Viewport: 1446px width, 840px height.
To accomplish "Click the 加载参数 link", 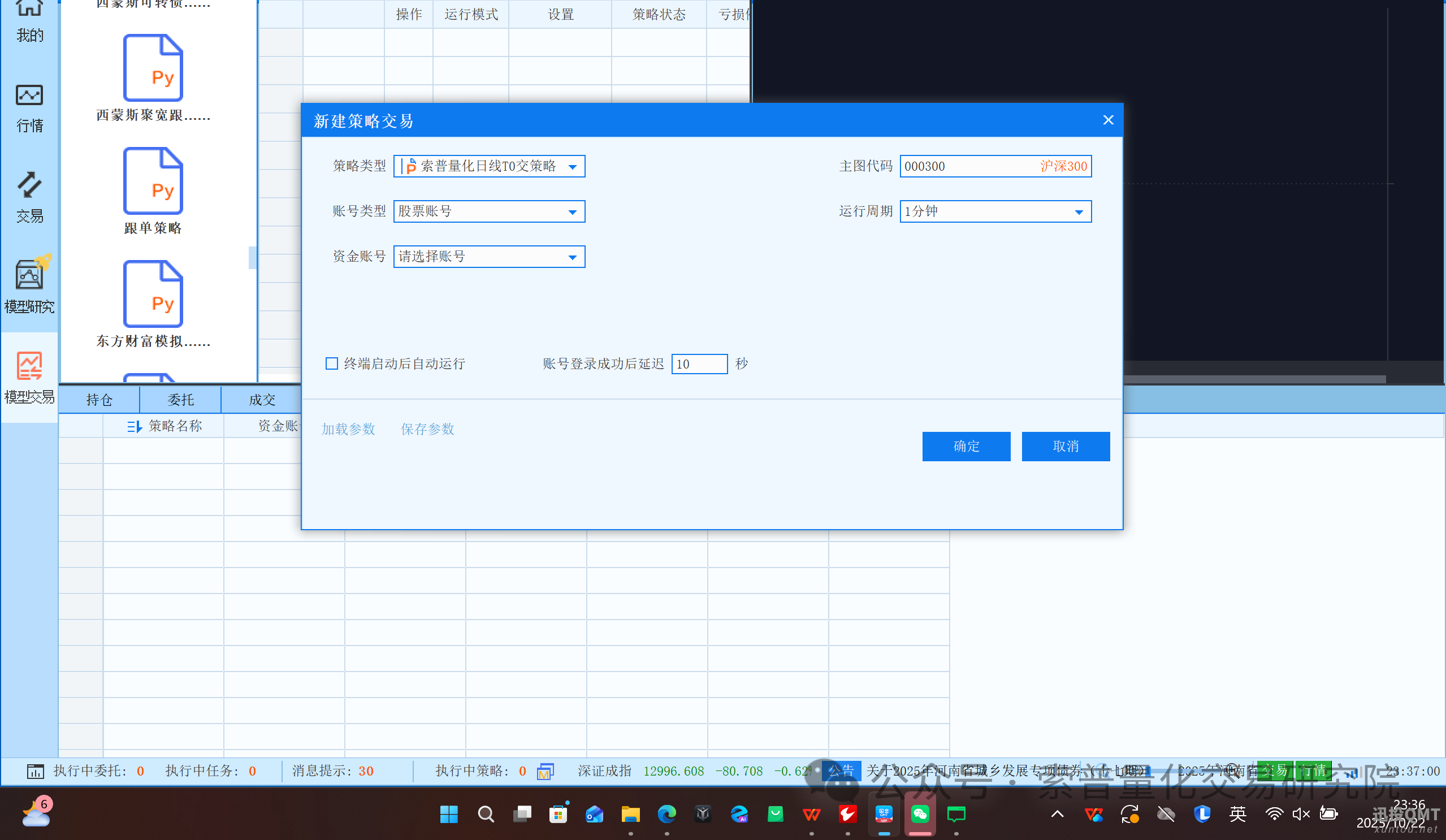I will point(348,429).
